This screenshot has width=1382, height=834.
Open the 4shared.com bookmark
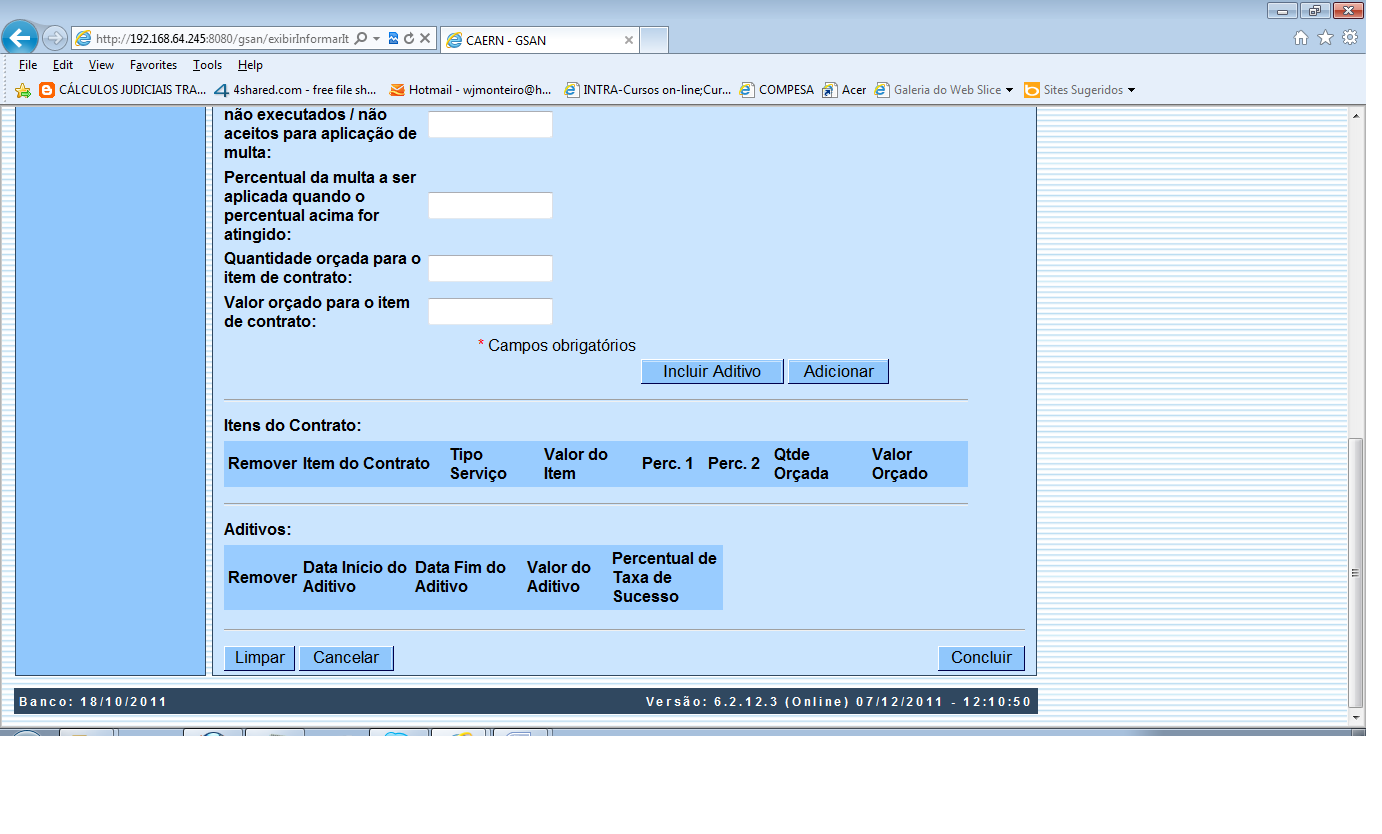[296, 90]
